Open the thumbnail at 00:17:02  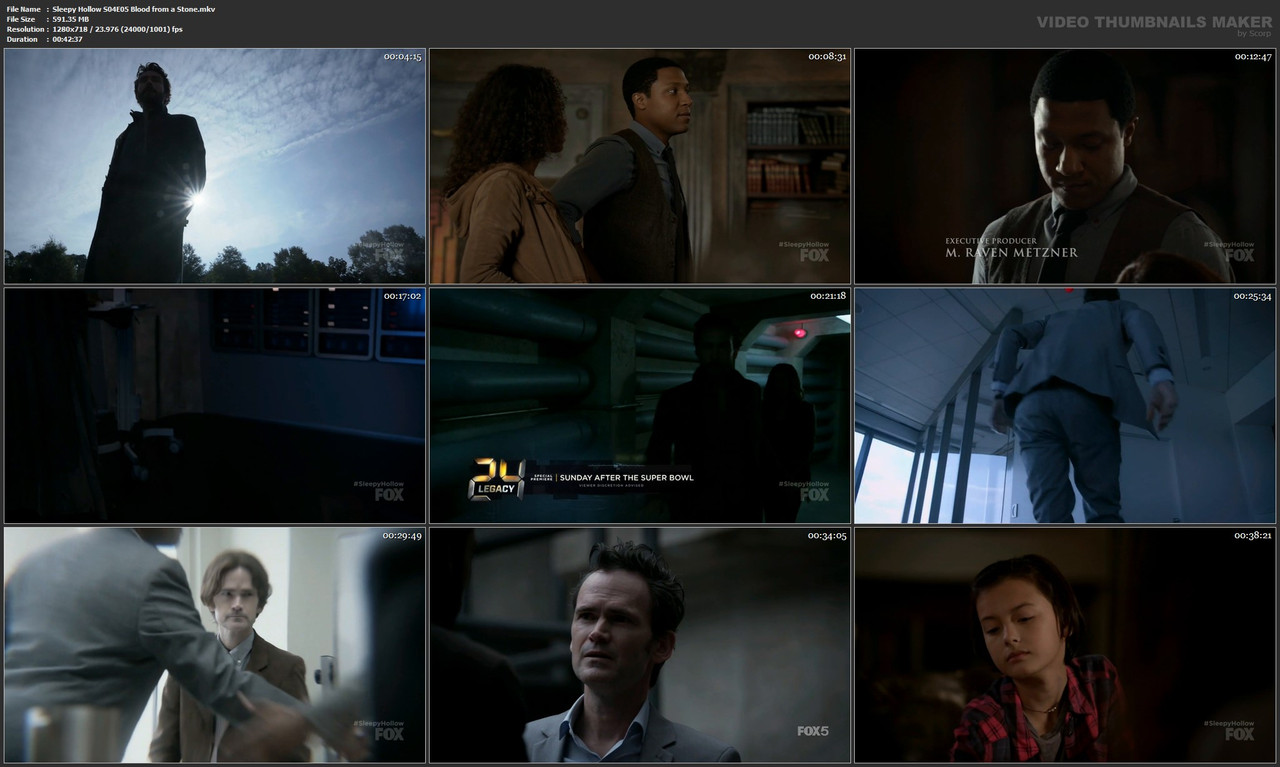click(x=215, y=406)
